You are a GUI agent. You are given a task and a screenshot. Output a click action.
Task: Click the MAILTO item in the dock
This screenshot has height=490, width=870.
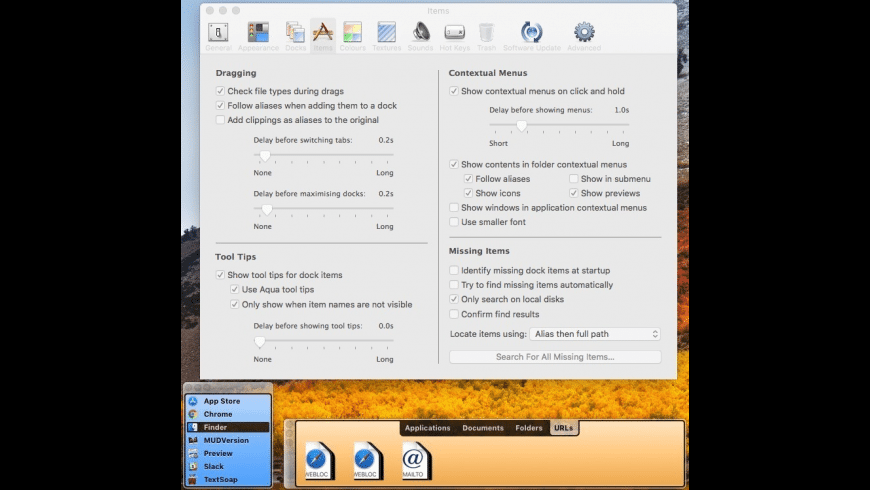413,460
